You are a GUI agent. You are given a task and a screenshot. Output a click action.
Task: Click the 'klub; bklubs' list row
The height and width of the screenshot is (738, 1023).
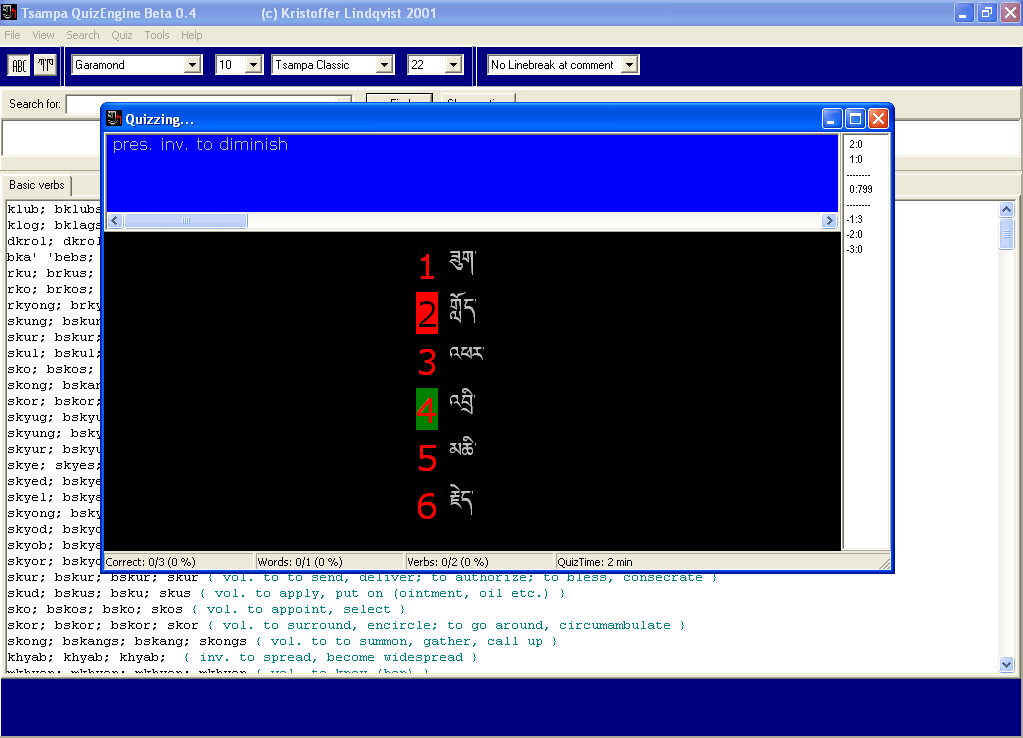(x=54, y=209)
